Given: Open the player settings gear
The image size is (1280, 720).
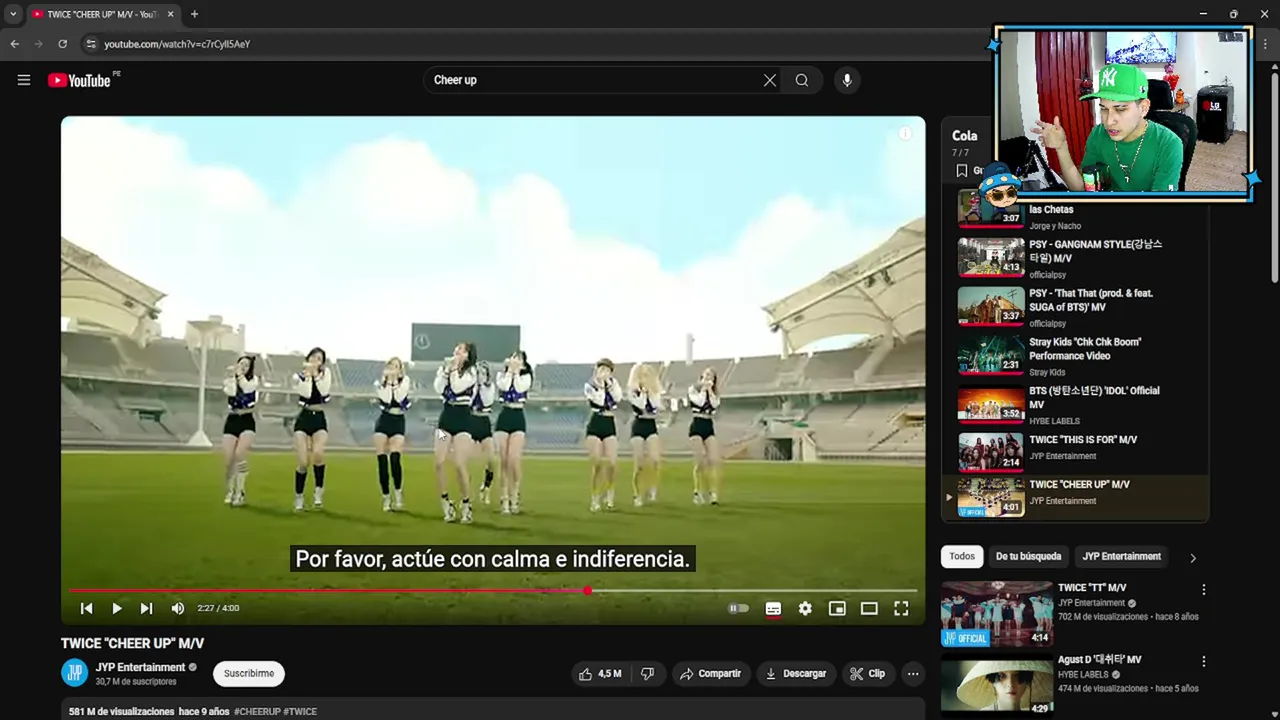Looking at the screenshot, I should [805, 608].
